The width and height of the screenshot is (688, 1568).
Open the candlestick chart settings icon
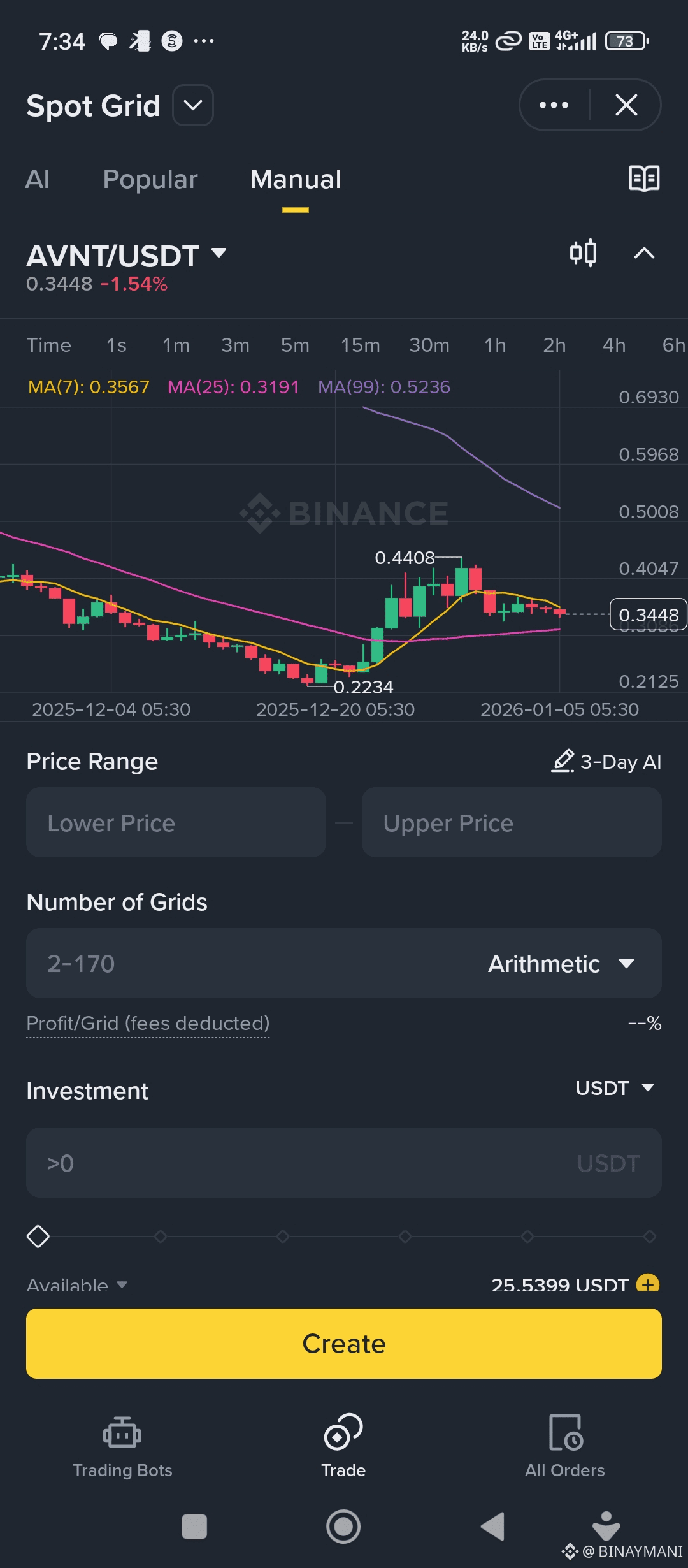583,253
